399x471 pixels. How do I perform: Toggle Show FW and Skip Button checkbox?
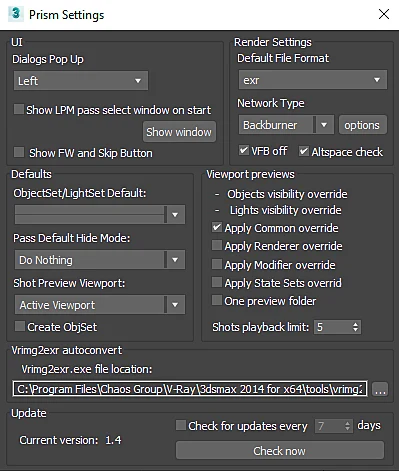pos(19,152)
